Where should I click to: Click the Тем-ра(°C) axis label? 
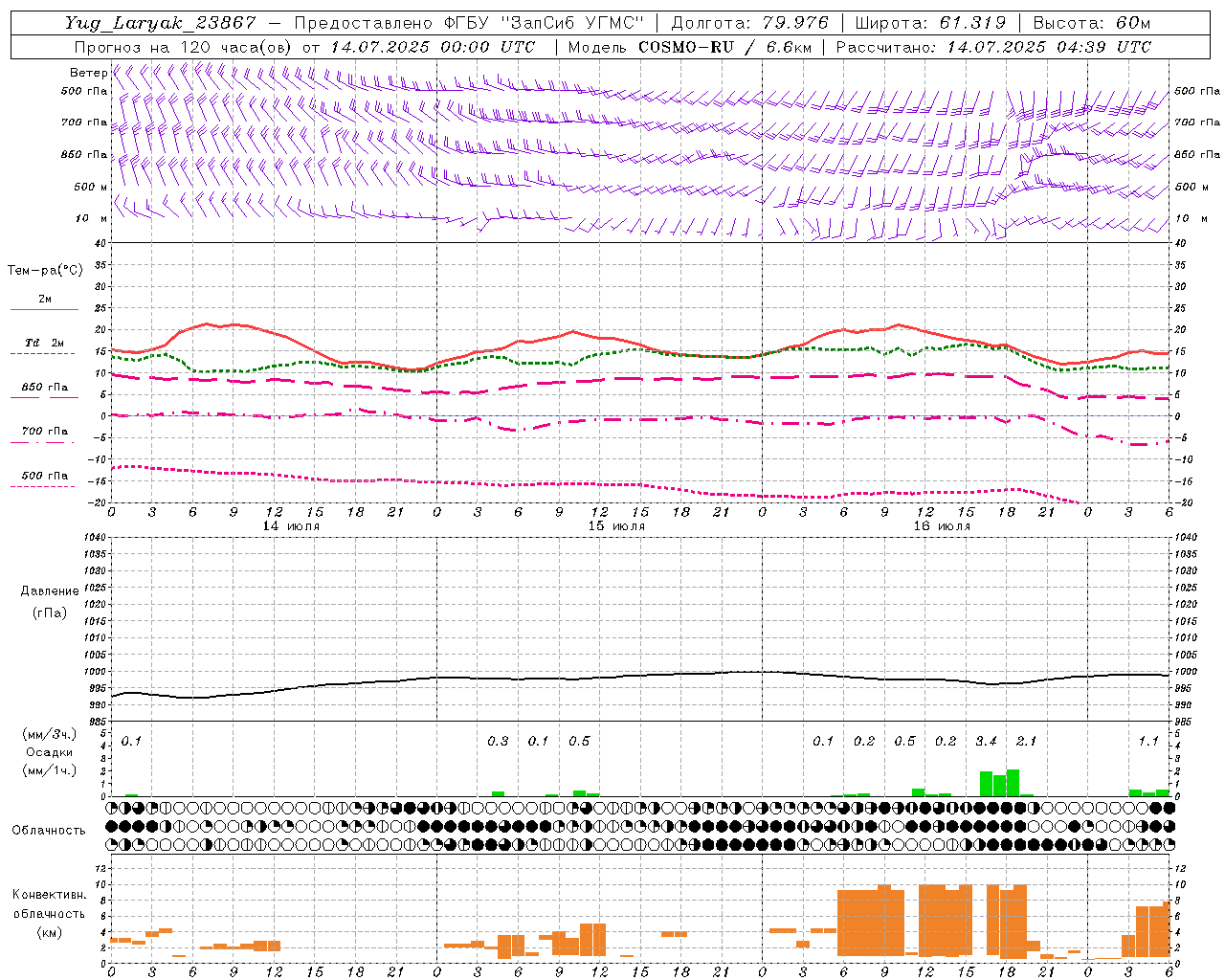[45, 270]
